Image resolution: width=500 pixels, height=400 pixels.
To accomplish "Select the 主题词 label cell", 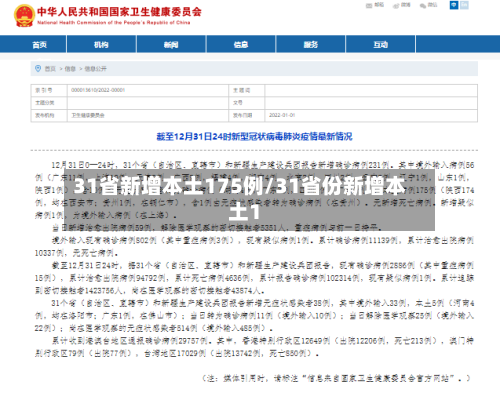I will coord(246,90).
